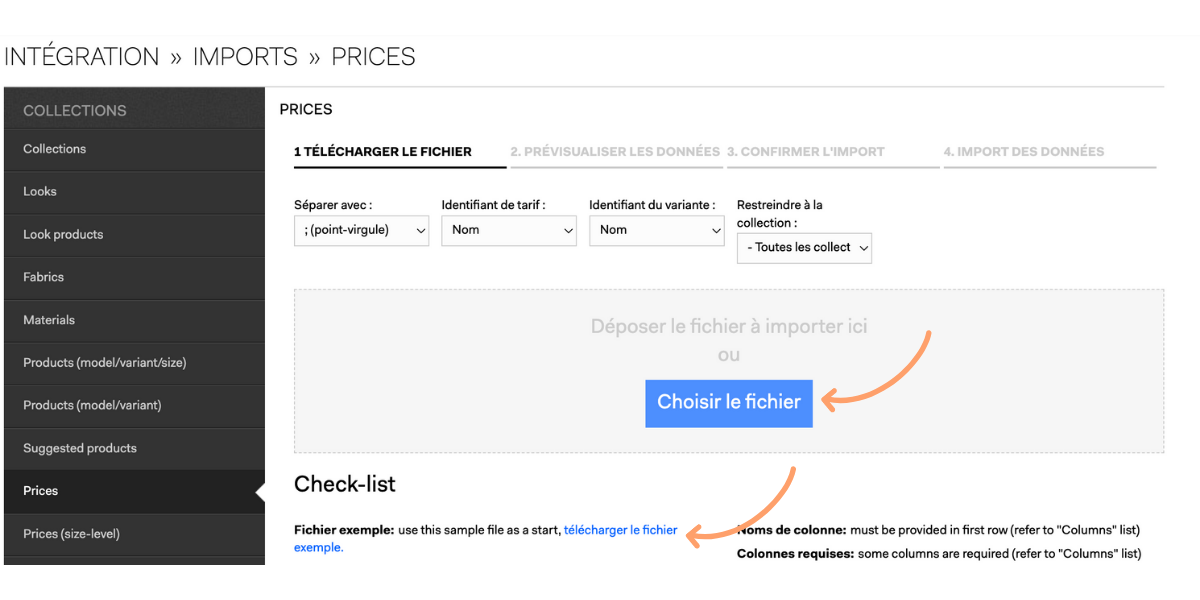This screenshot has width=1200, height=600.
Task: Click the Imports breadcrumb
Action: click(x=245, y=57)
